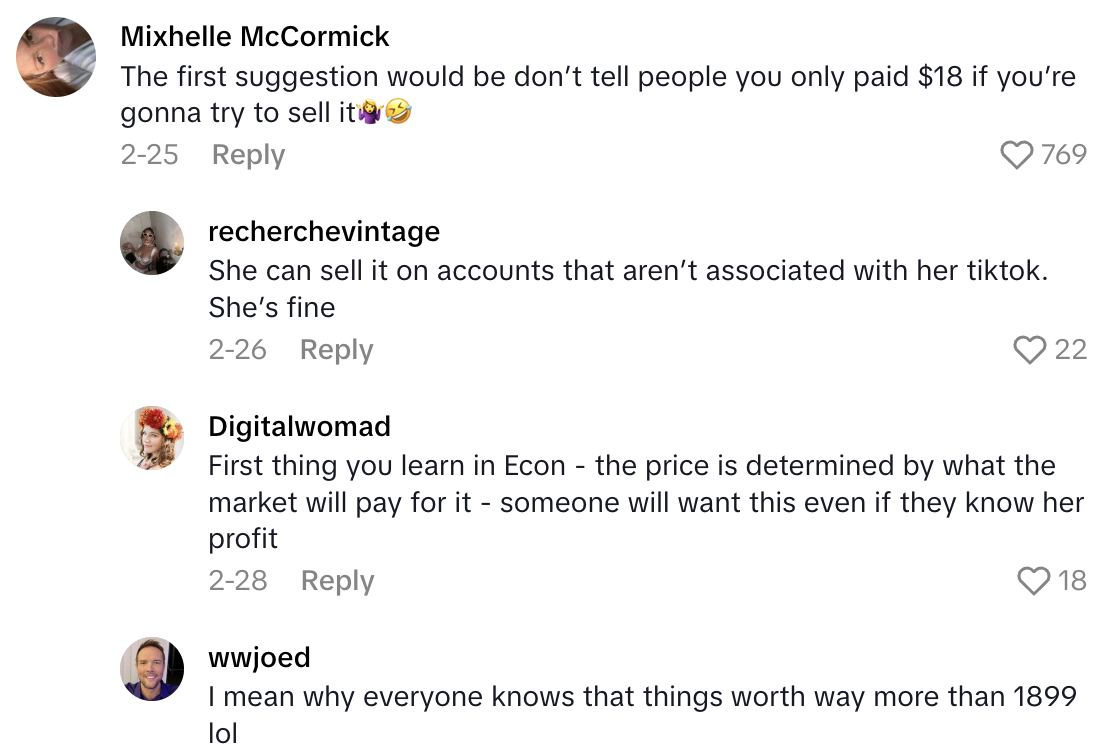Click wwjoed's profile photo
The height and width of the screenshot is (752, 1120).
(152, 669)
